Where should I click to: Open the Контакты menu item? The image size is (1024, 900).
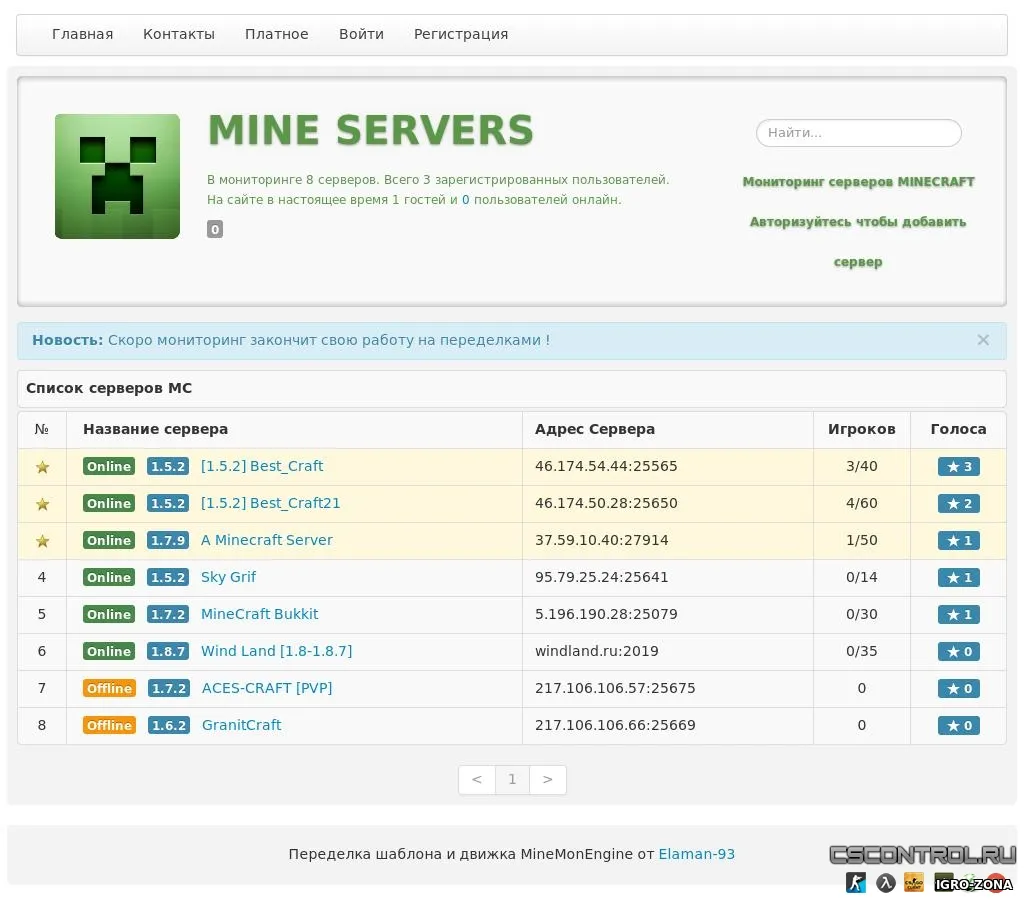179,34
